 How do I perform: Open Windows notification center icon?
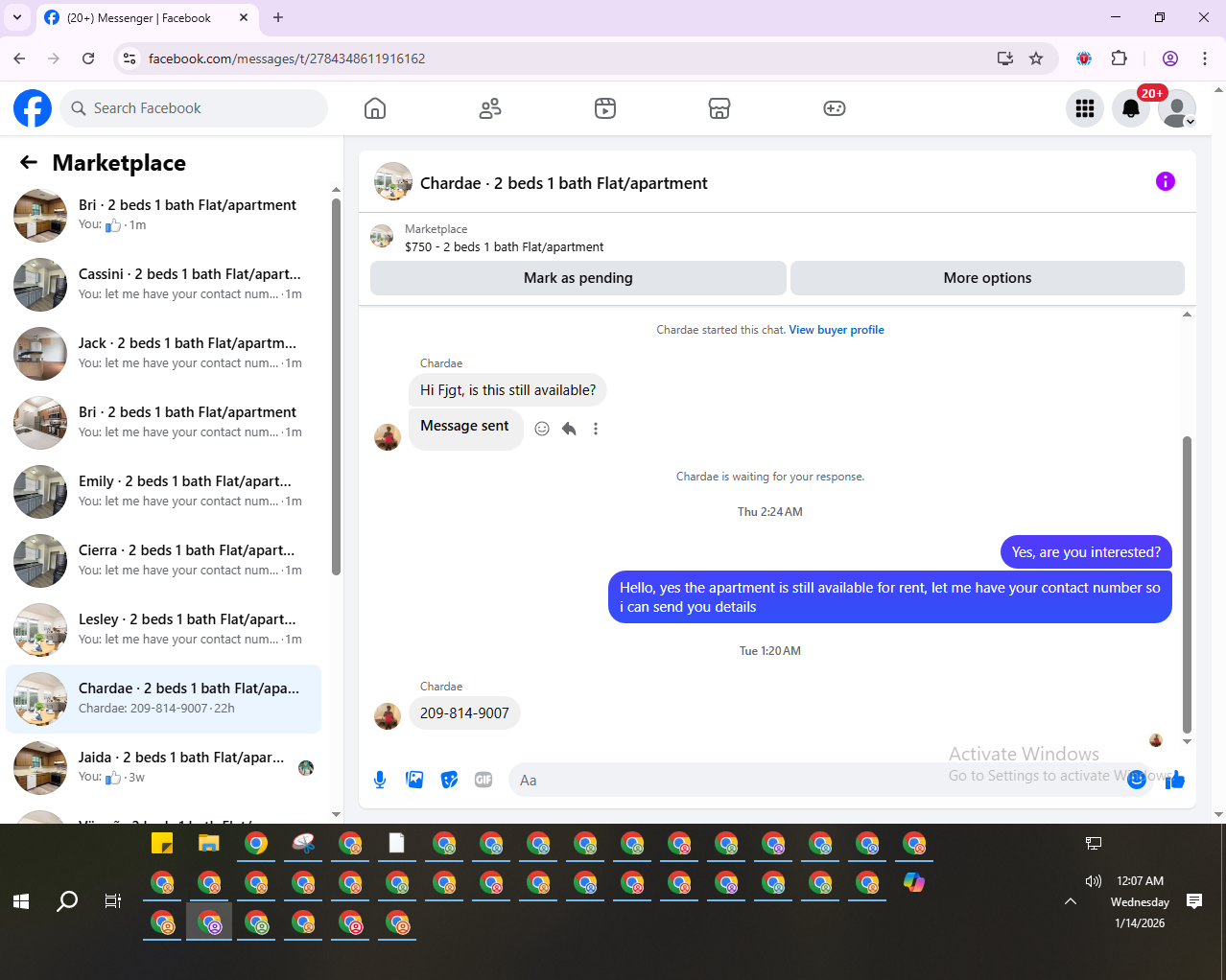click(x=1194, y=901)
